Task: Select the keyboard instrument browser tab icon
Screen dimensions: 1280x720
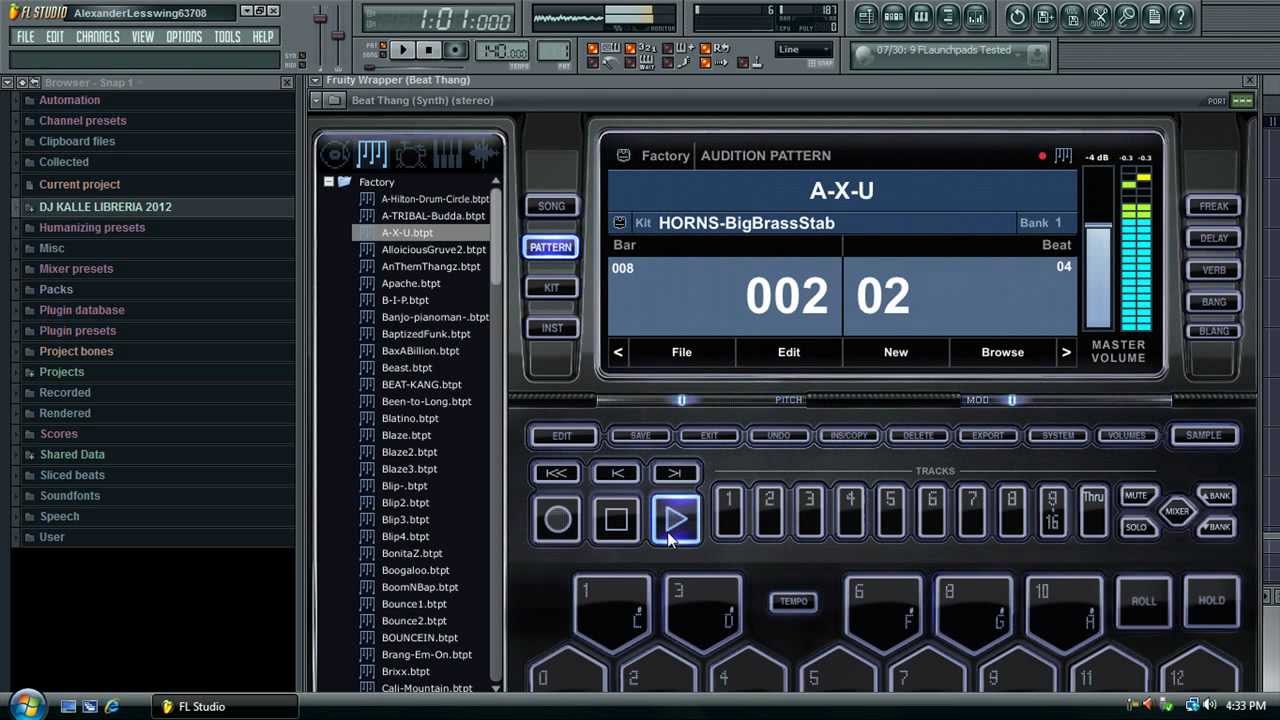Action: [447, 154]
